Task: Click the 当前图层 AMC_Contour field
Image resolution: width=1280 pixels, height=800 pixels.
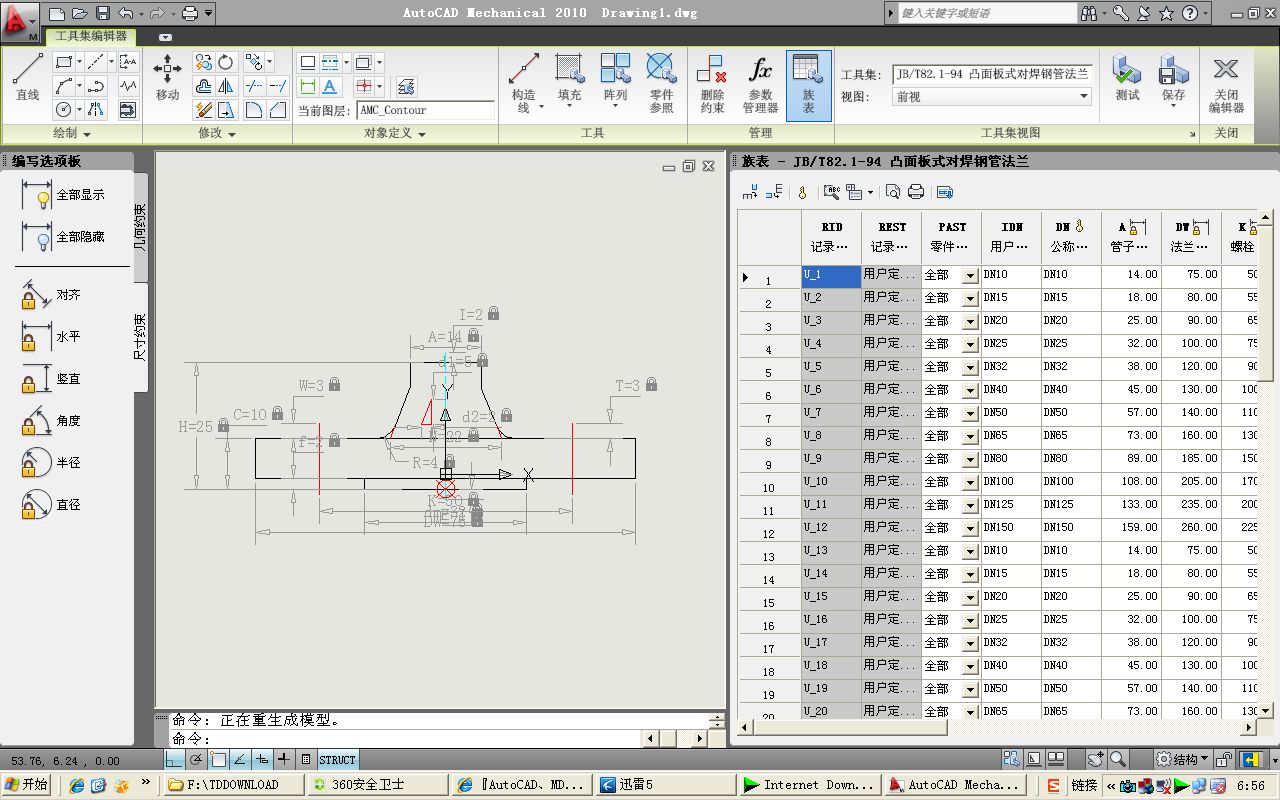Action: (x=425, y=110)
